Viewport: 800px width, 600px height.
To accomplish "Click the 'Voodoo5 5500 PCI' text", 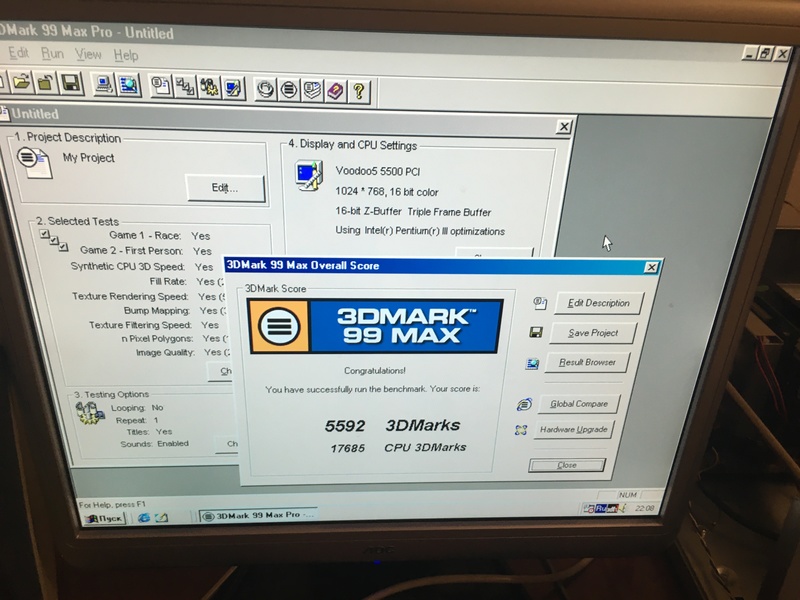I will click(x=378, y=171).
